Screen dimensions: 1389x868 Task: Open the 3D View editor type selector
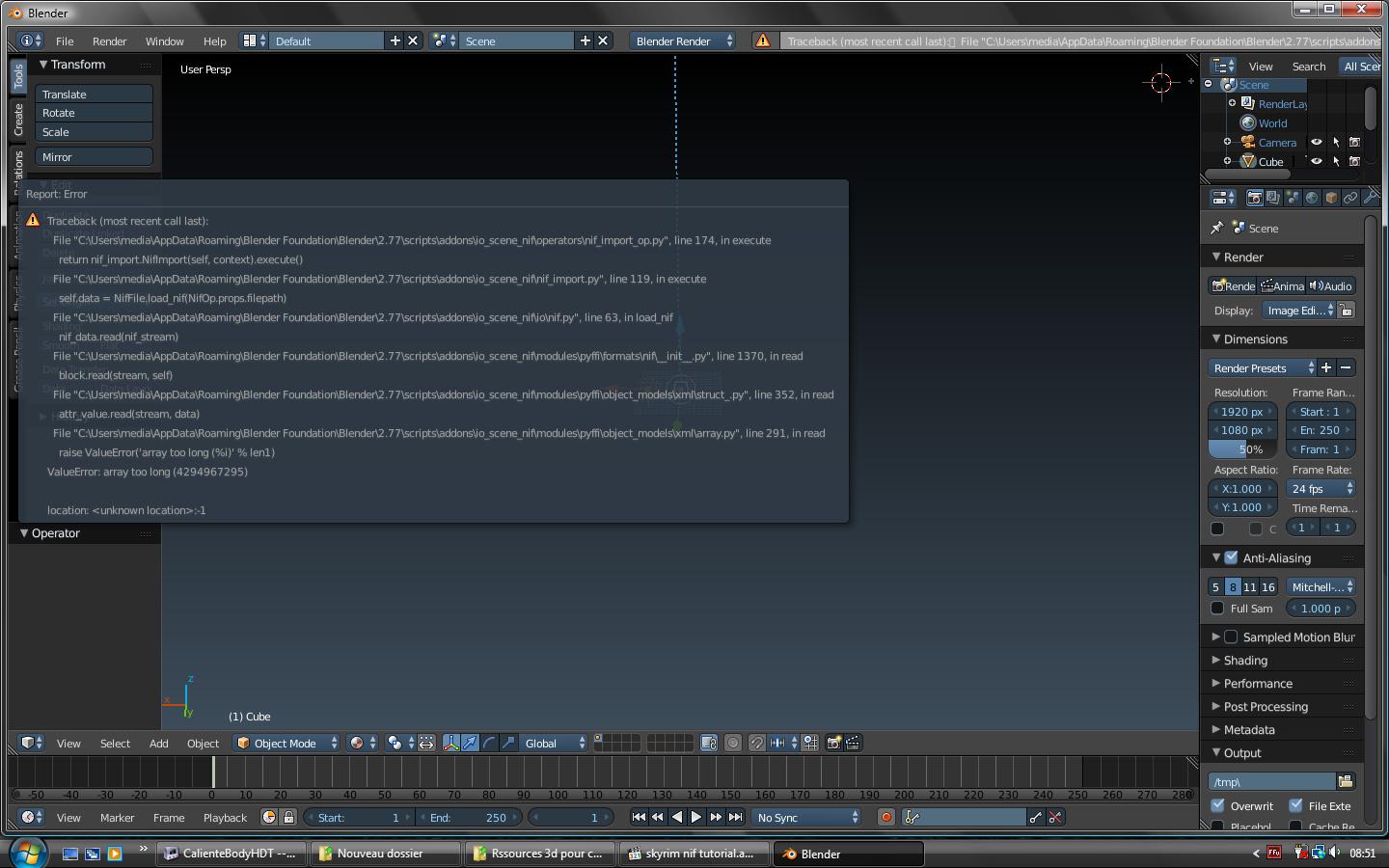tap(31, 743)
